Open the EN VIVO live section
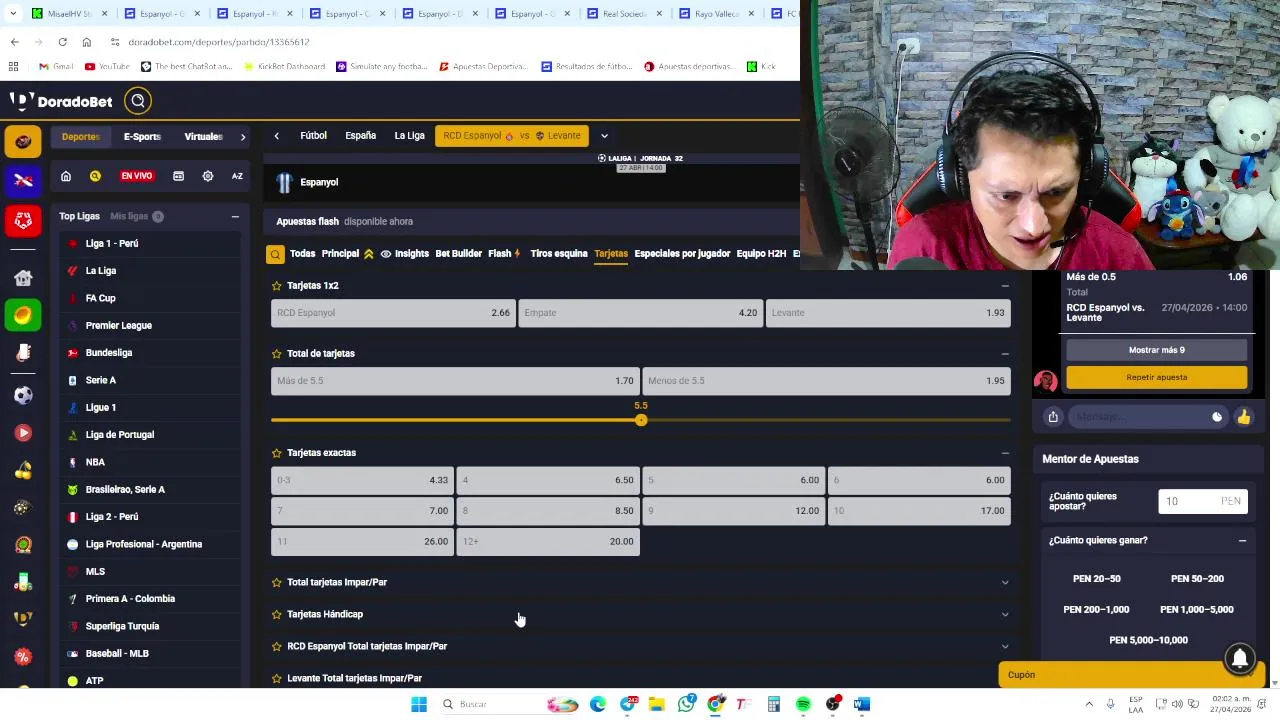The width and height of the screenshot is (1280, 720). [x=137, y=176]
